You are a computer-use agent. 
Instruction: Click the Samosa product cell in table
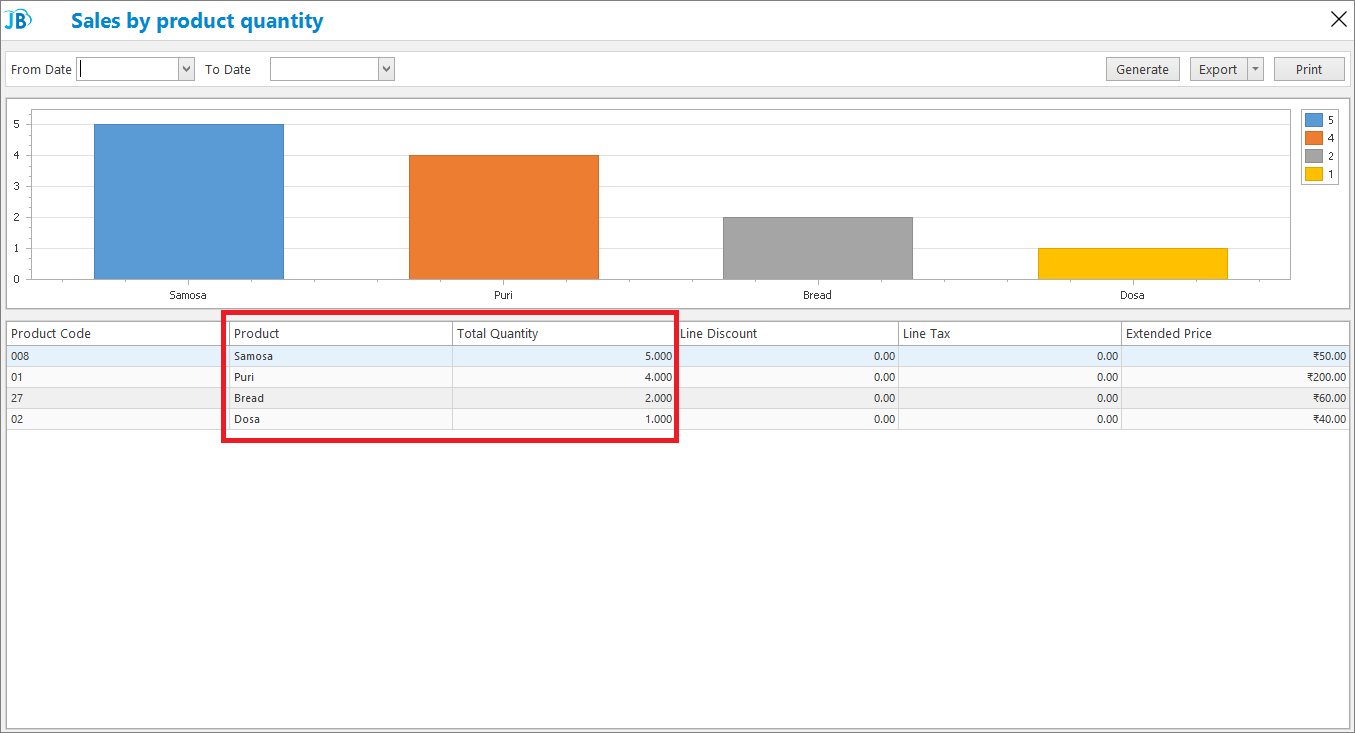coord(341,356)
